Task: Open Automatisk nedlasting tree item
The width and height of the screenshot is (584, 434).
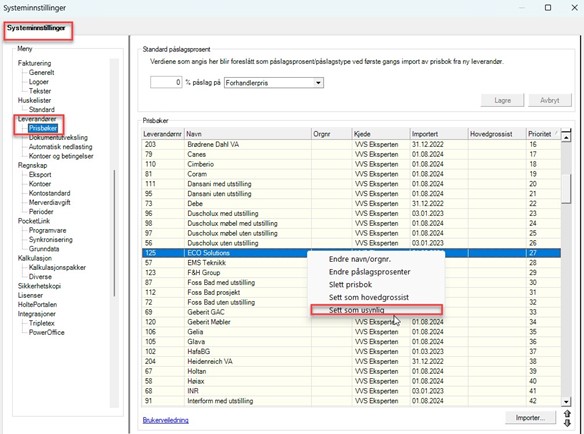Action: (60, 147)
